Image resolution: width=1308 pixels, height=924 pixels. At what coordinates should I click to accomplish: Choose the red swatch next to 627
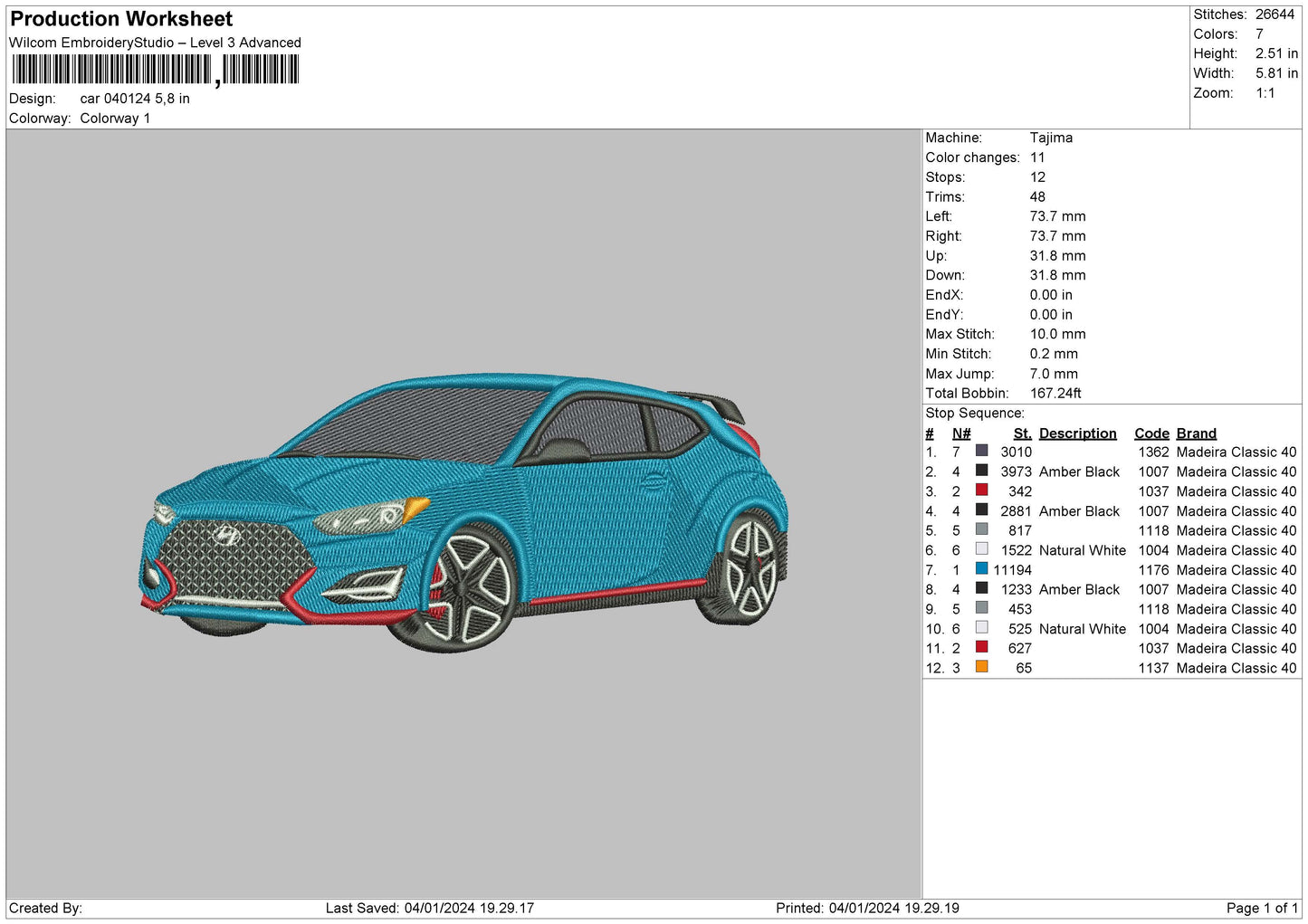click(x=981, y=647)
